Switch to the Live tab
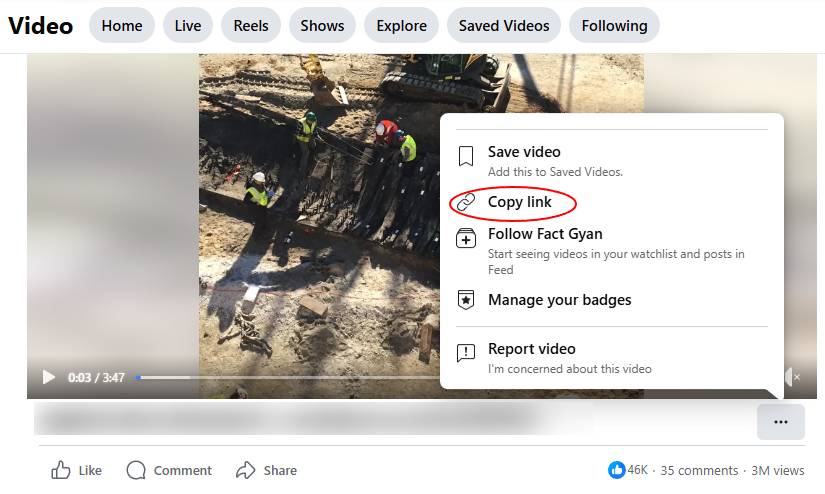The height and width of the screenshot is (494, 825). click(x=188, y=26)
